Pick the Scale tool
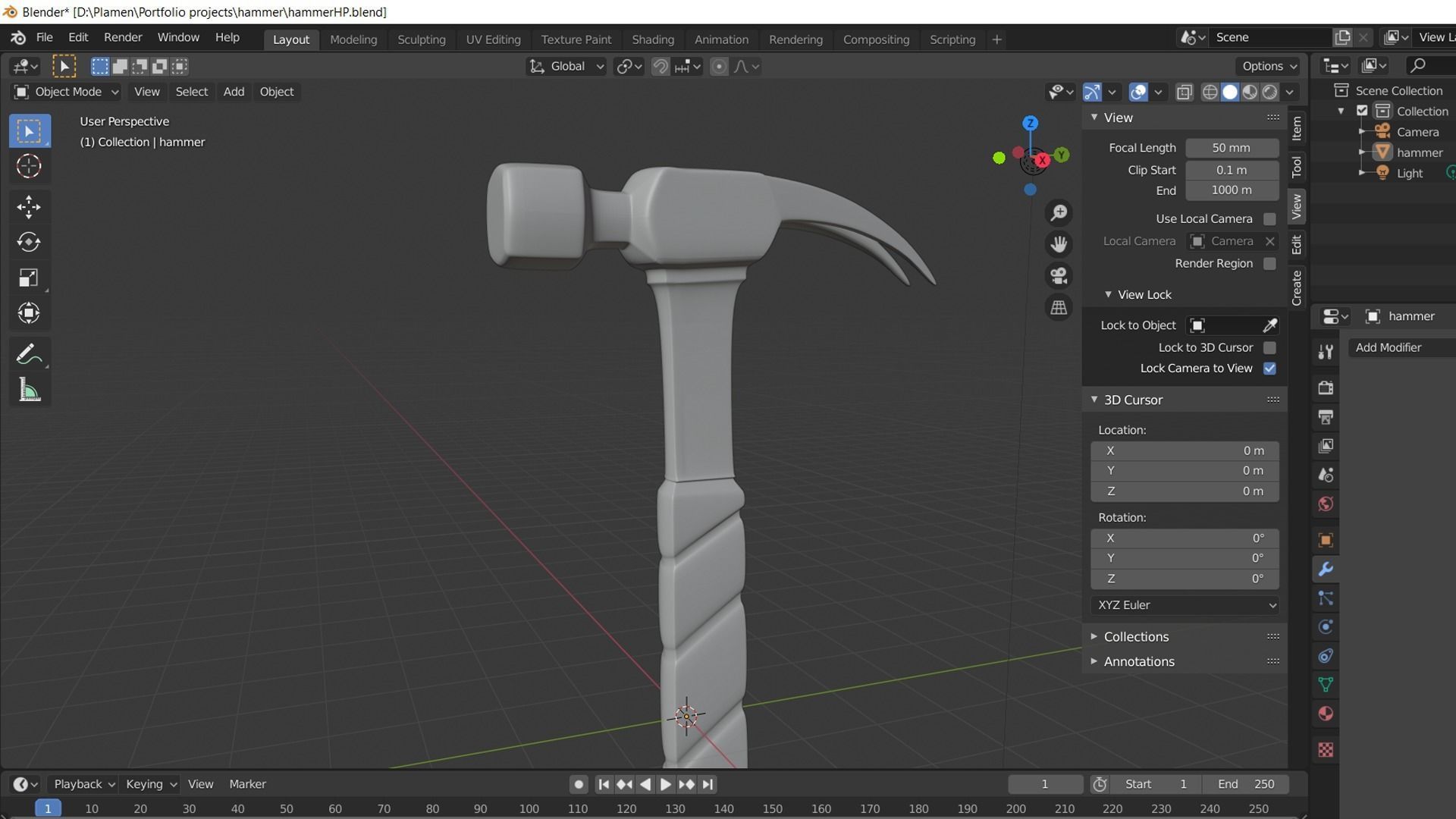The width and height of the screenshot is (1456, 819). tap(30, 278)
